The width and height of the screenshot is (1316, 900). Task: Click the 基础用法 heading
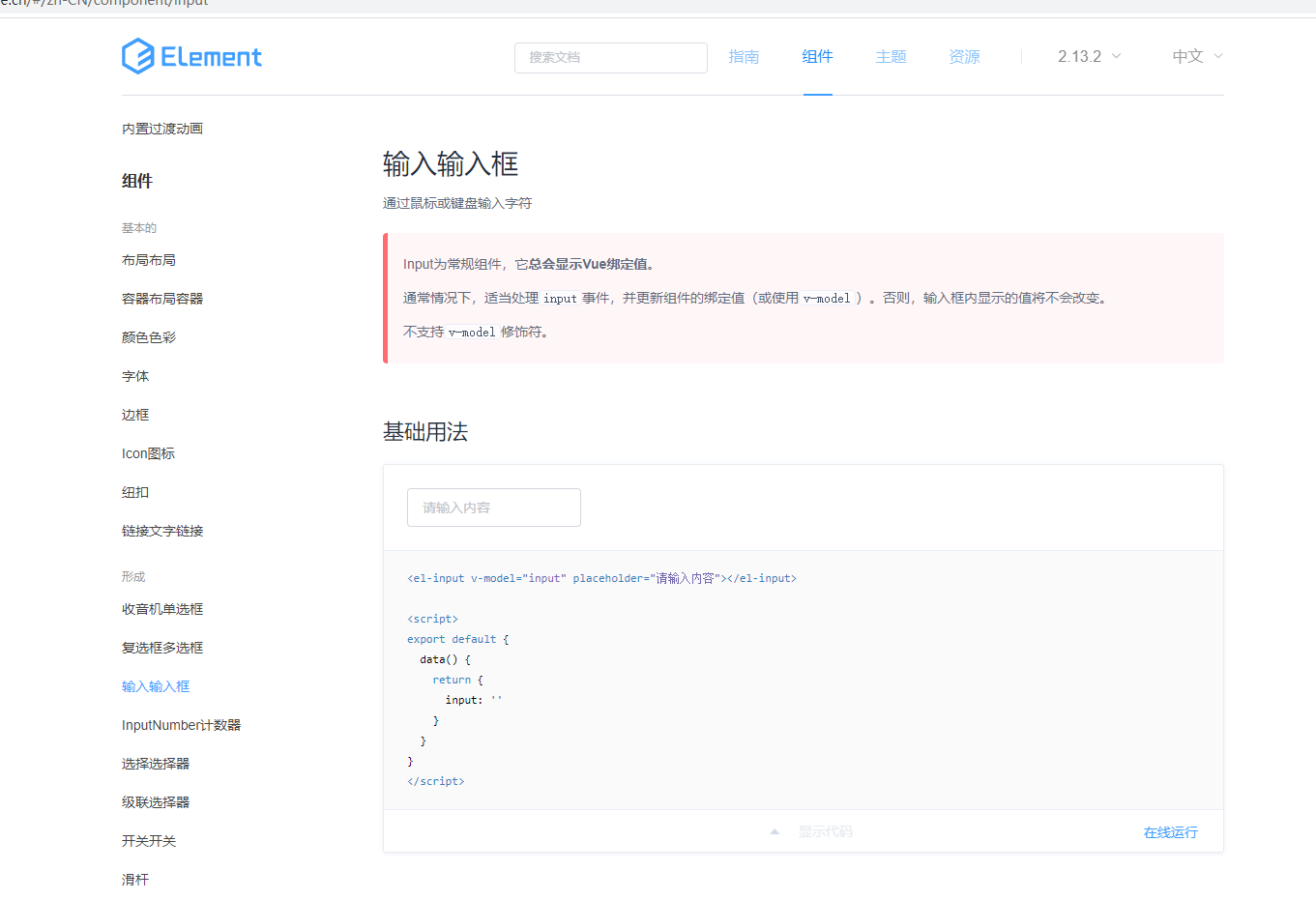[x=425, y=431]
